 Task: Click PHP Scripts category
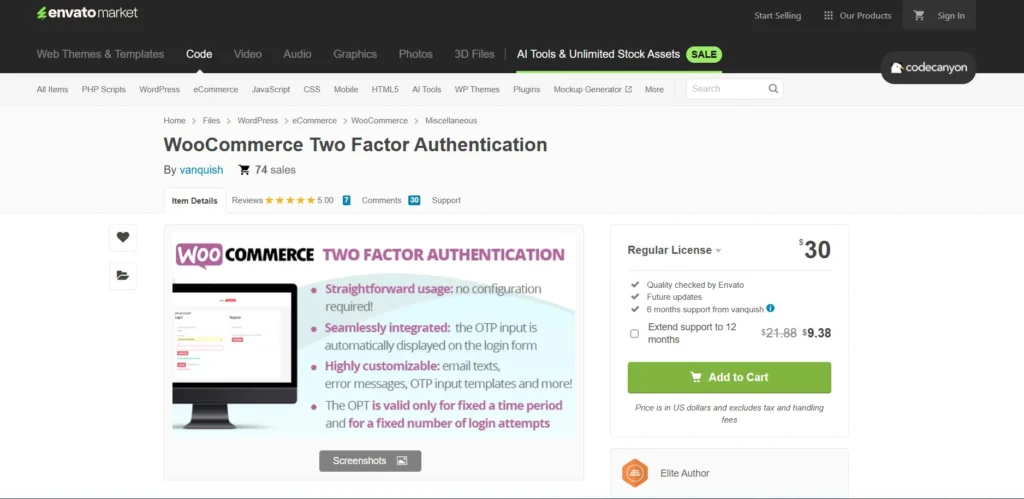104,89
